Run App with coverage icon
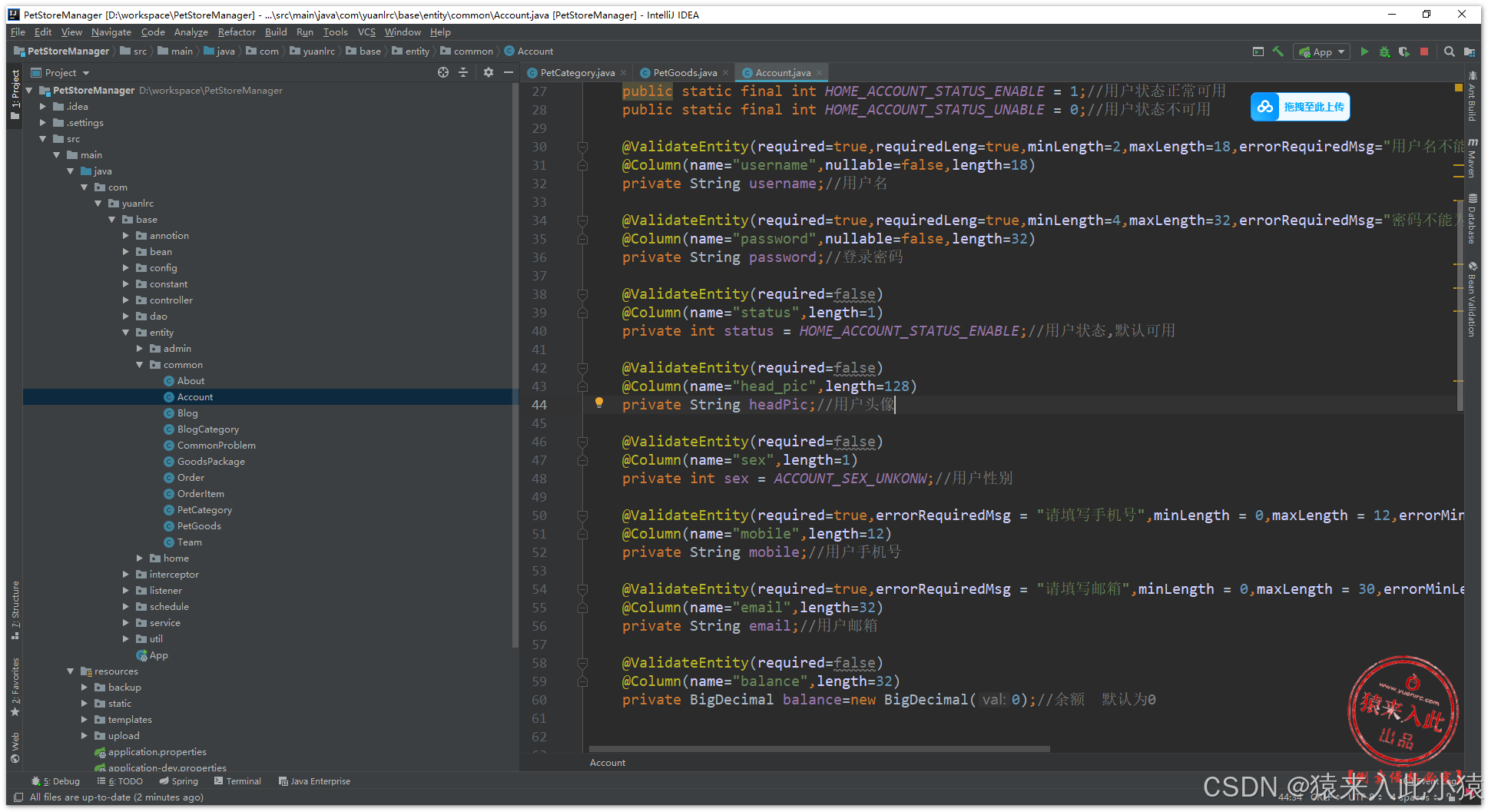The width and height of the screenshot is (1488, 812). tap(1404, 51)
